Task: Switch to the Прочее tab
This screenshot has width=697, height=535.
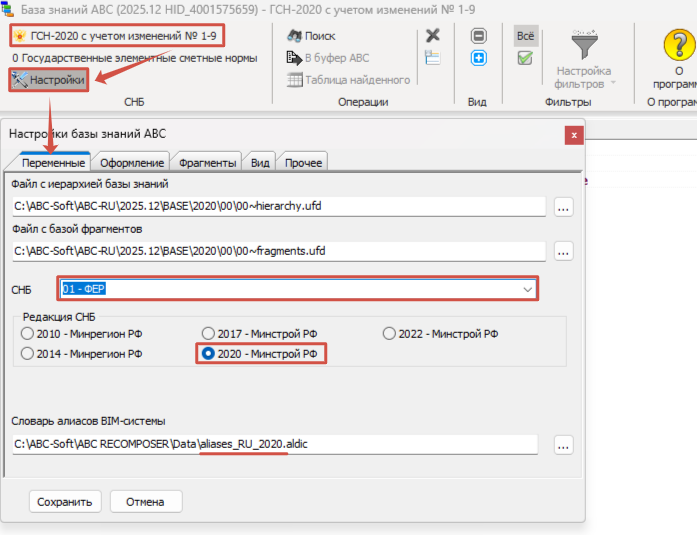Action: coord(304,163)
